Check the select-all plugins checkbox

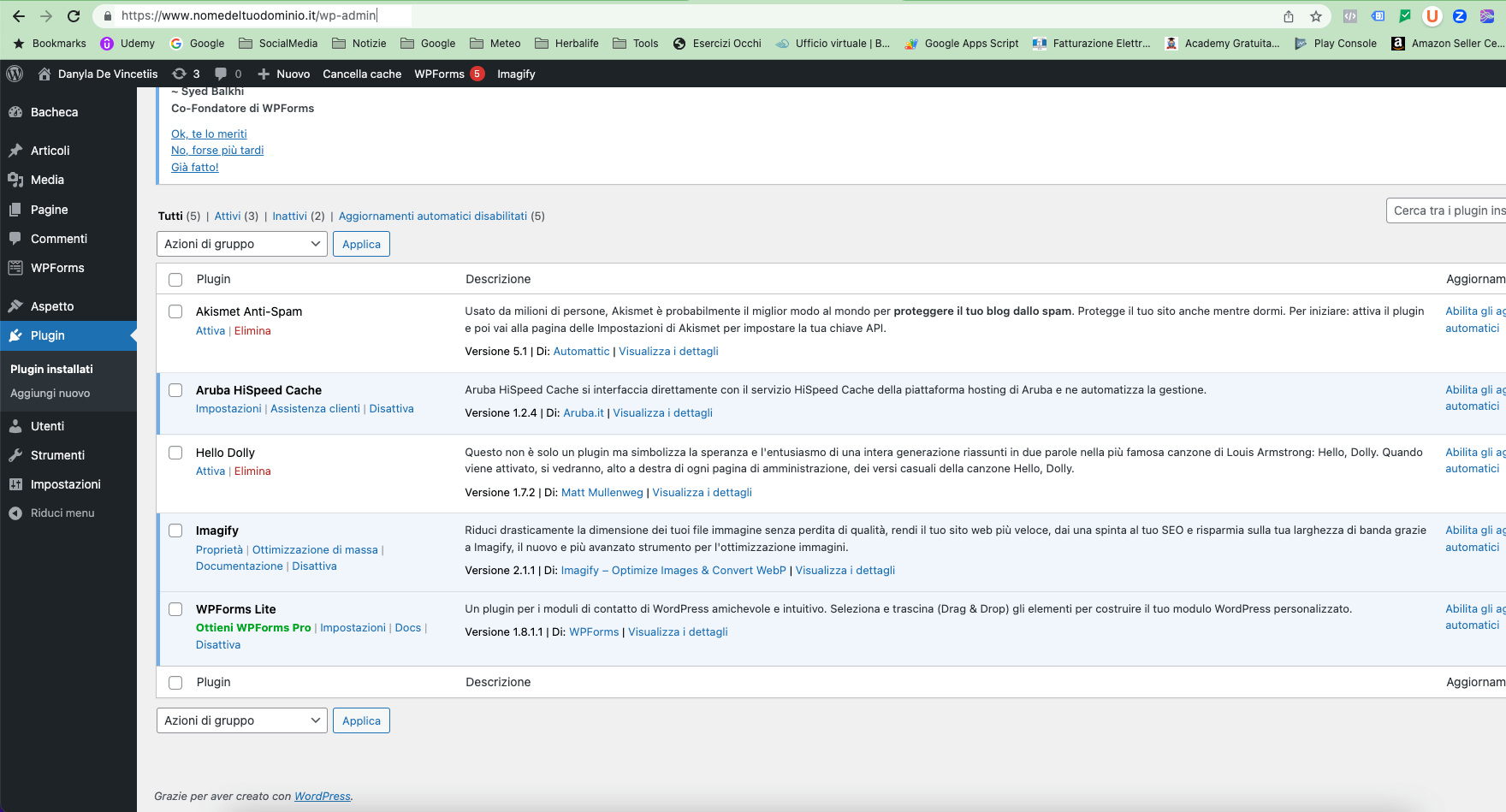pyautogui.click(x=175, y=279)
